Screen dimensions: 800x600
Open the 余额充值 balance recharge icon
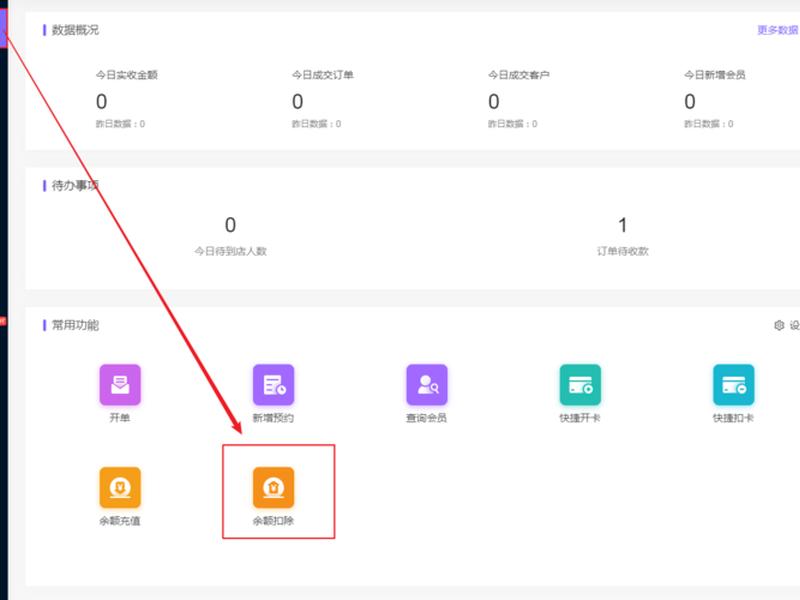(x=120, y=487)
